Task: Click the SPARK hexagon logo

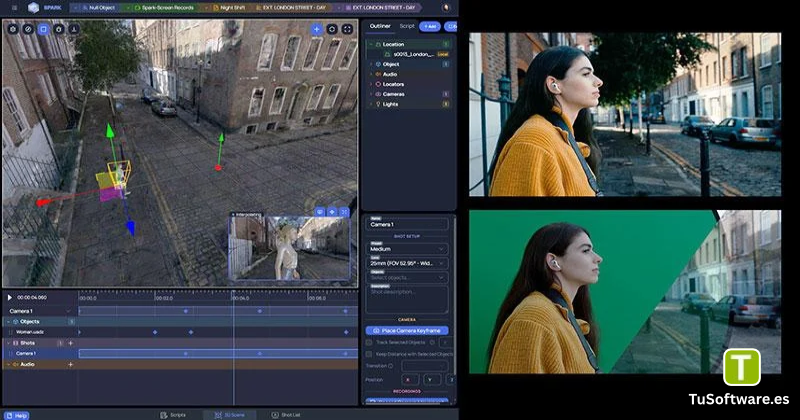Action: tap(33, 8)
